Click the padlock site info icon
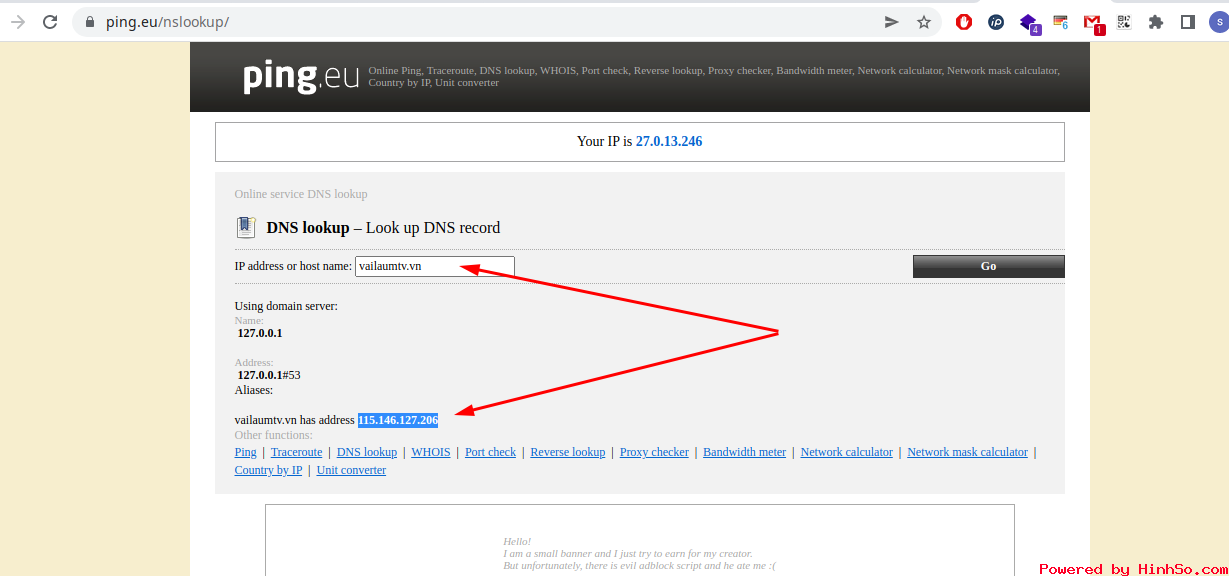The image size is (1229, 576). (90, 22)
